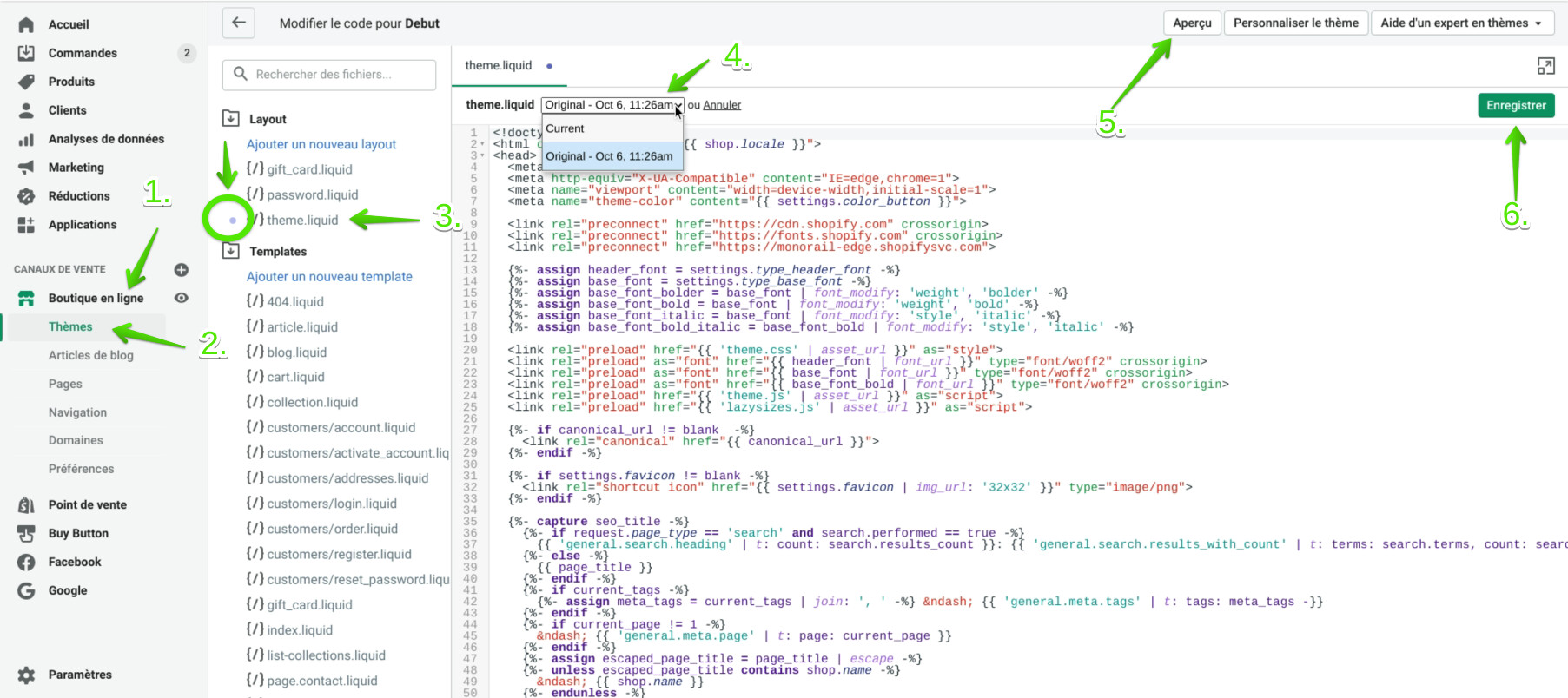
Task: Collapse the Layout folder
Action: click(x=231, y=119)
